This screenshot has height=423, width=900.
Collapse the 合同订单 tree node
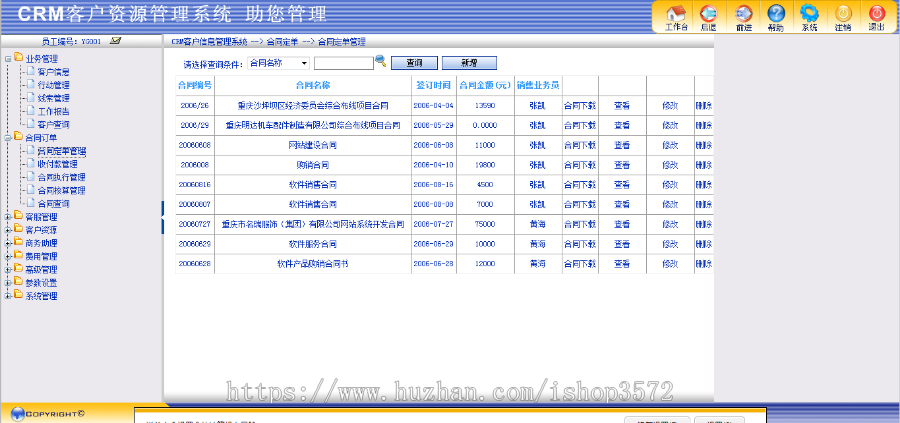[x=8, y=138]
